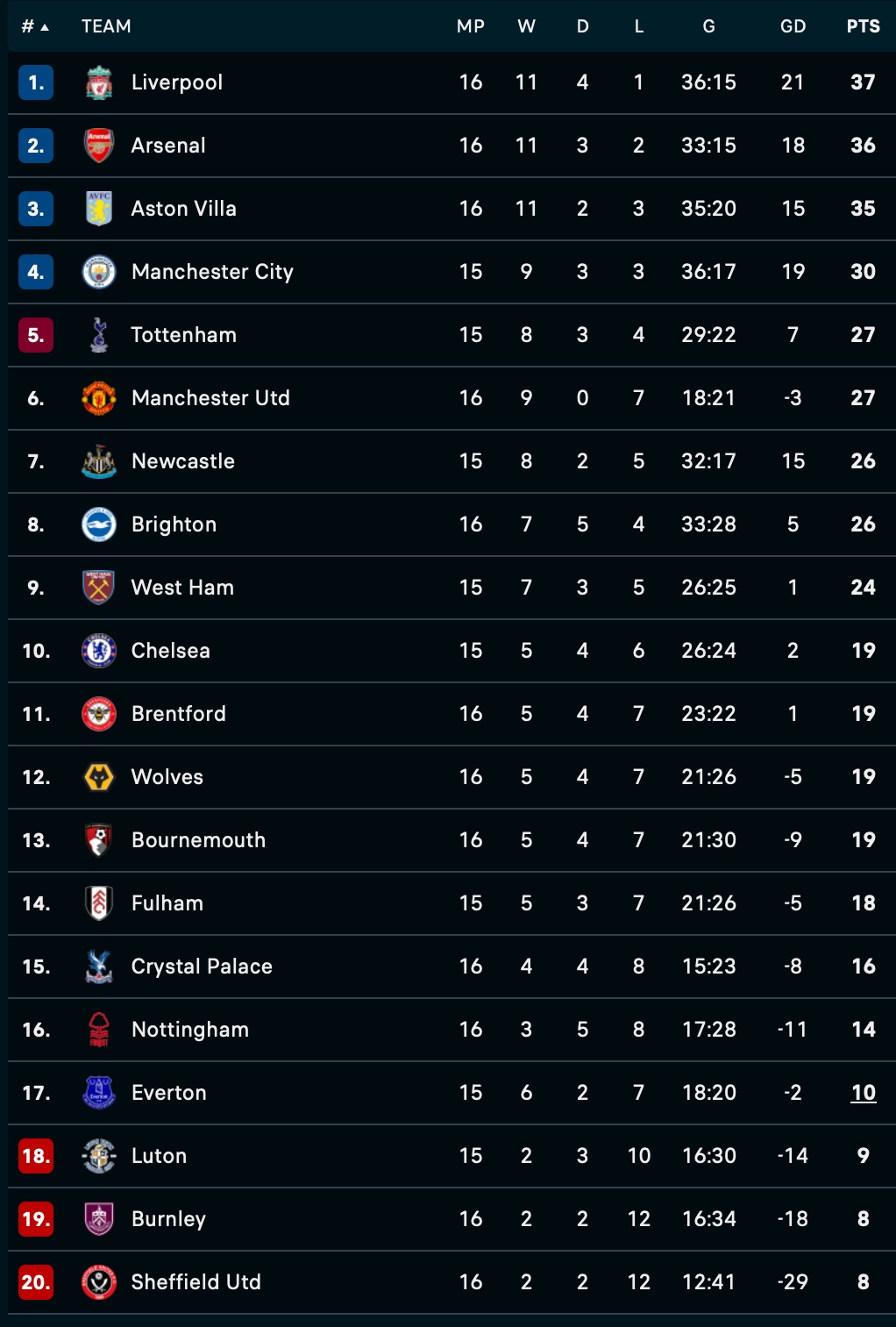
Task: Click the MP column header
Action: [x=471, y=26]
